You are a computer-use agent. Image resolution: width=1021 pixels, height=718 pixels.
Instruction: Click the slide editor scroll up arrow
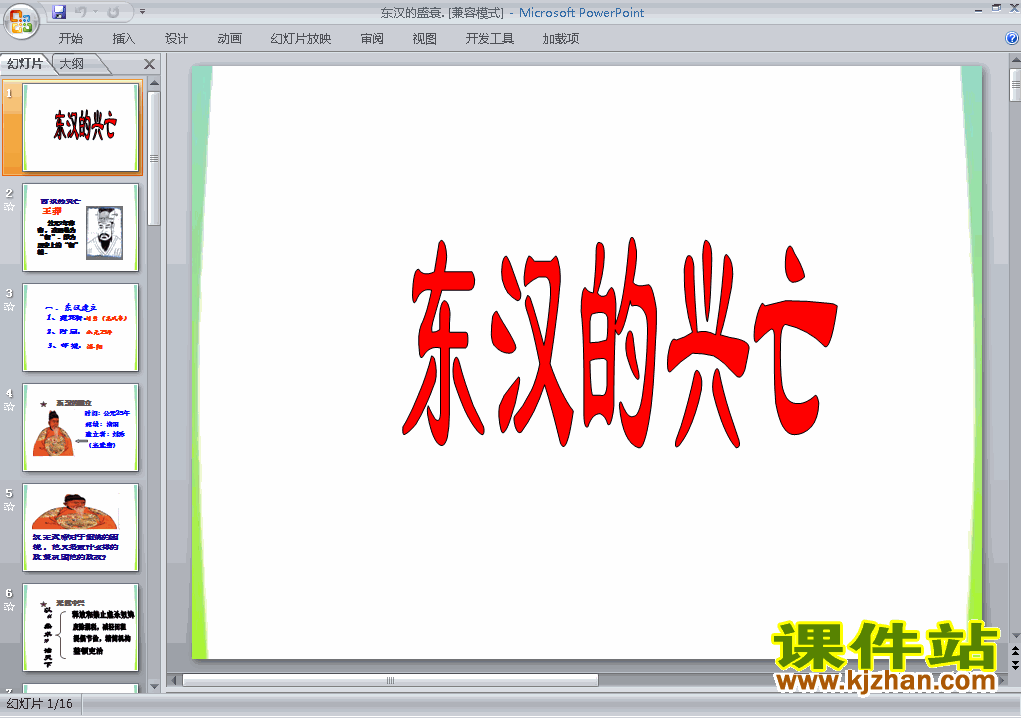pos(1015,61)
